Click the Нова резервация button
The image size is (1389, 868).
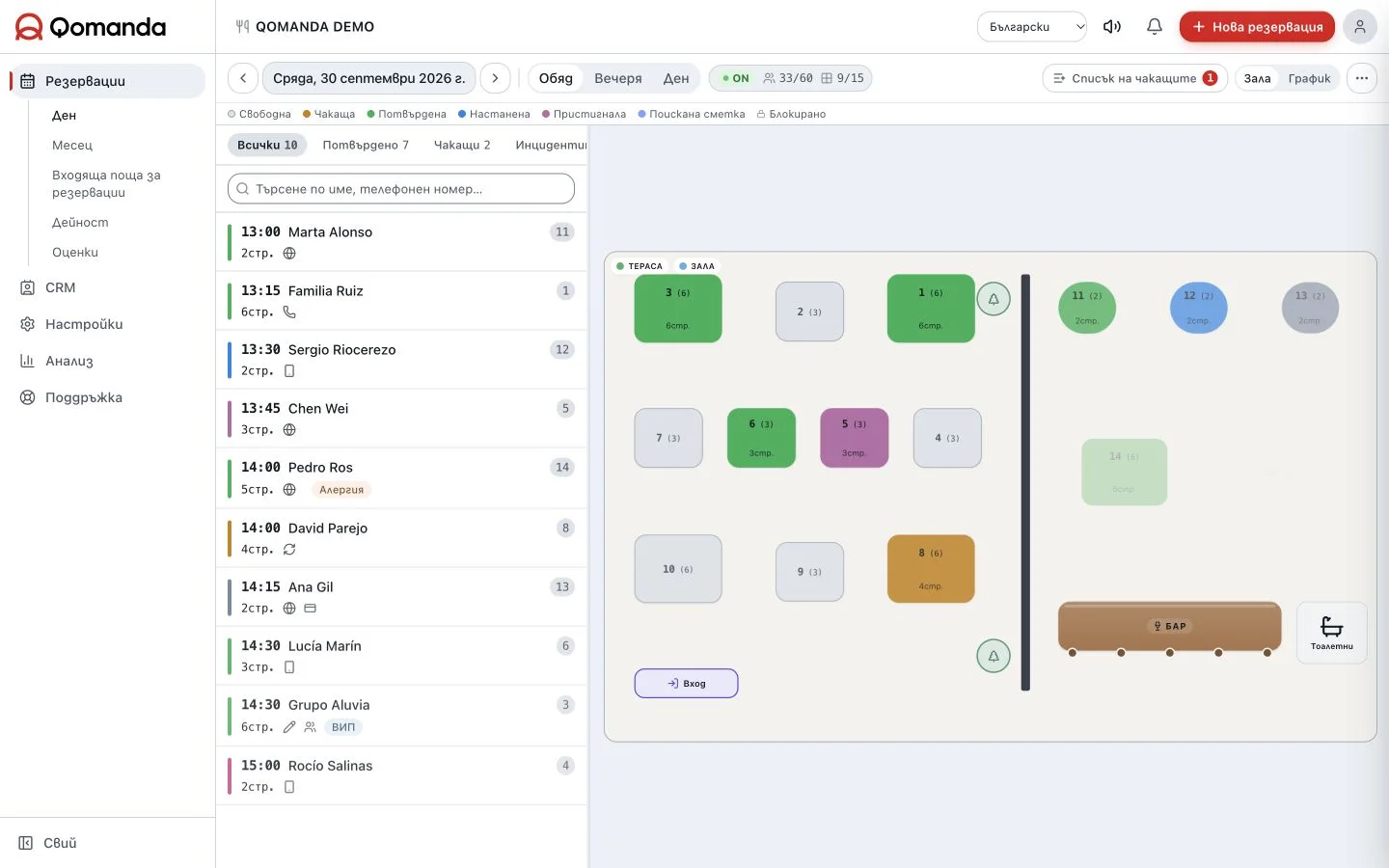pos(1257,27)
